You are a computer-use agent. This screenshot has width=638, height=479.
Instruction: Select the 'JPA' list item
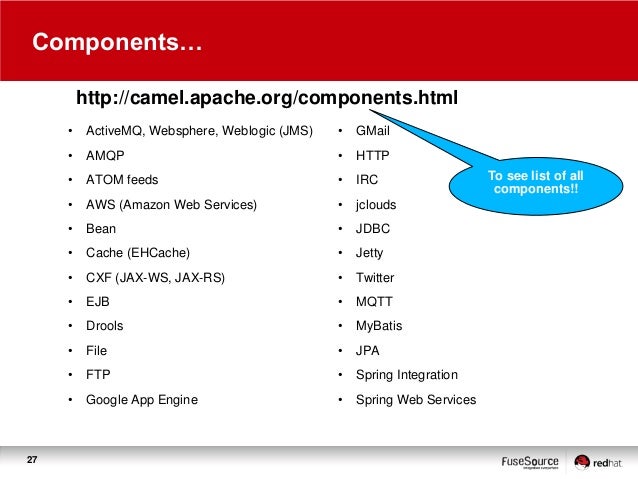(367, 350)
